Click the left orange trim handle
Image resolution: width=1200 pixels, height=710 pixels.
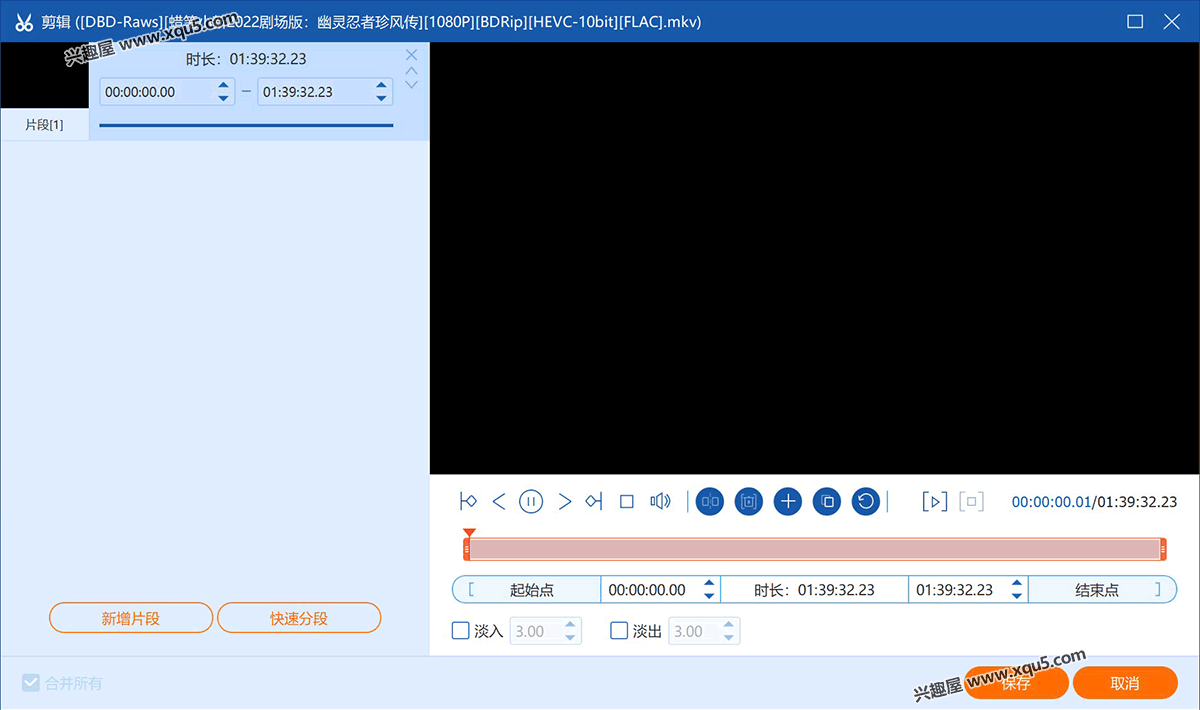(x=466, y=549)
